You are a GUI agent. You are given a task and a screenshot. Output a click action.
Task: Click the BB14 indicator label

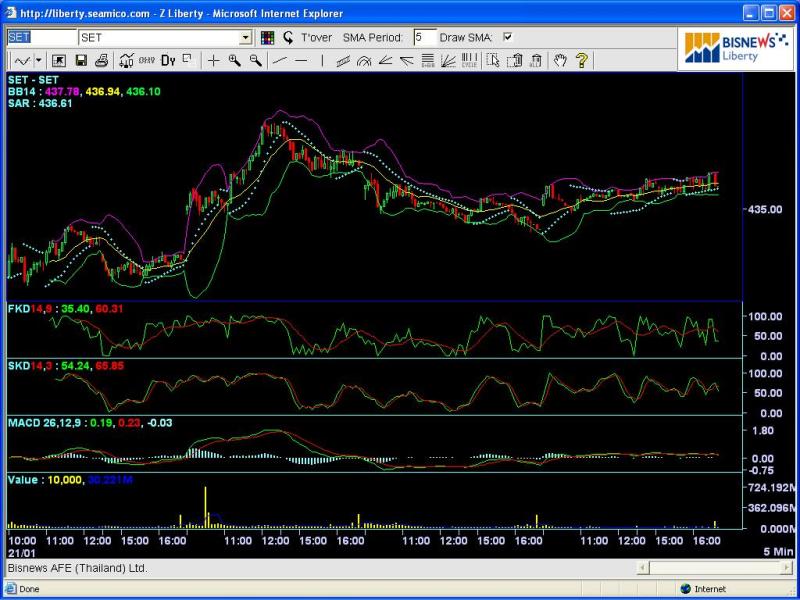pyautogui.click(x=20, y=92)
